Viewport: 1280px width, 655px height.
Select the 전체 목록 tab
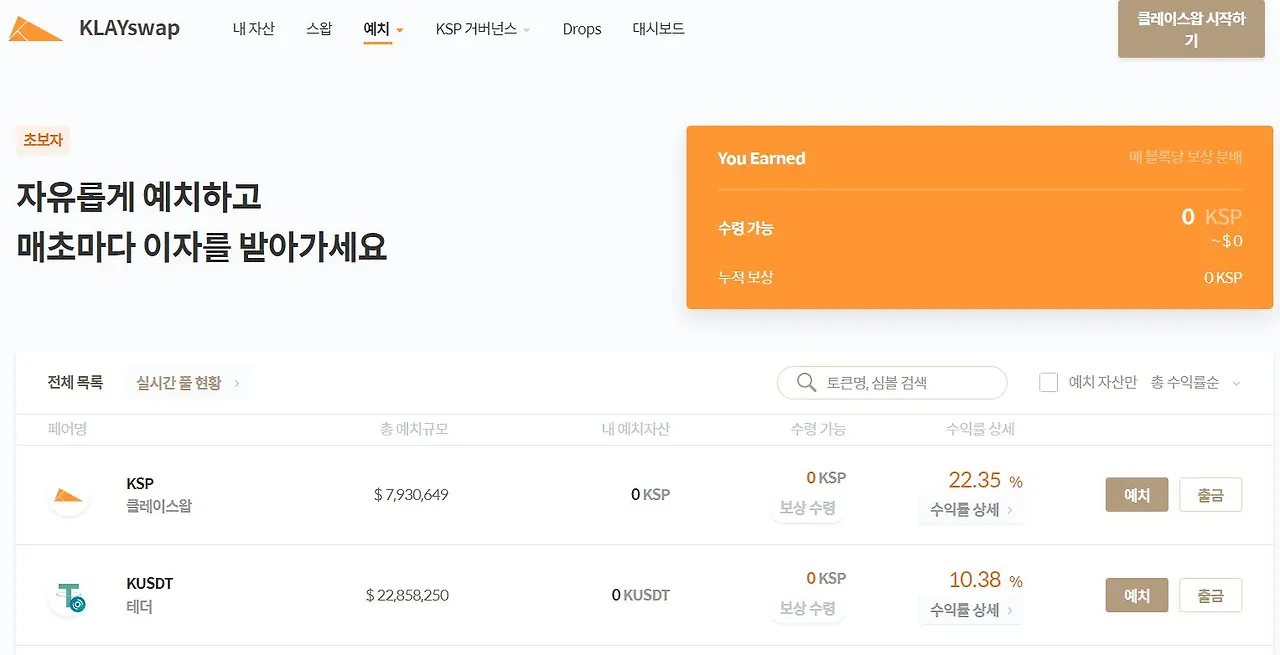click(75, 382)
